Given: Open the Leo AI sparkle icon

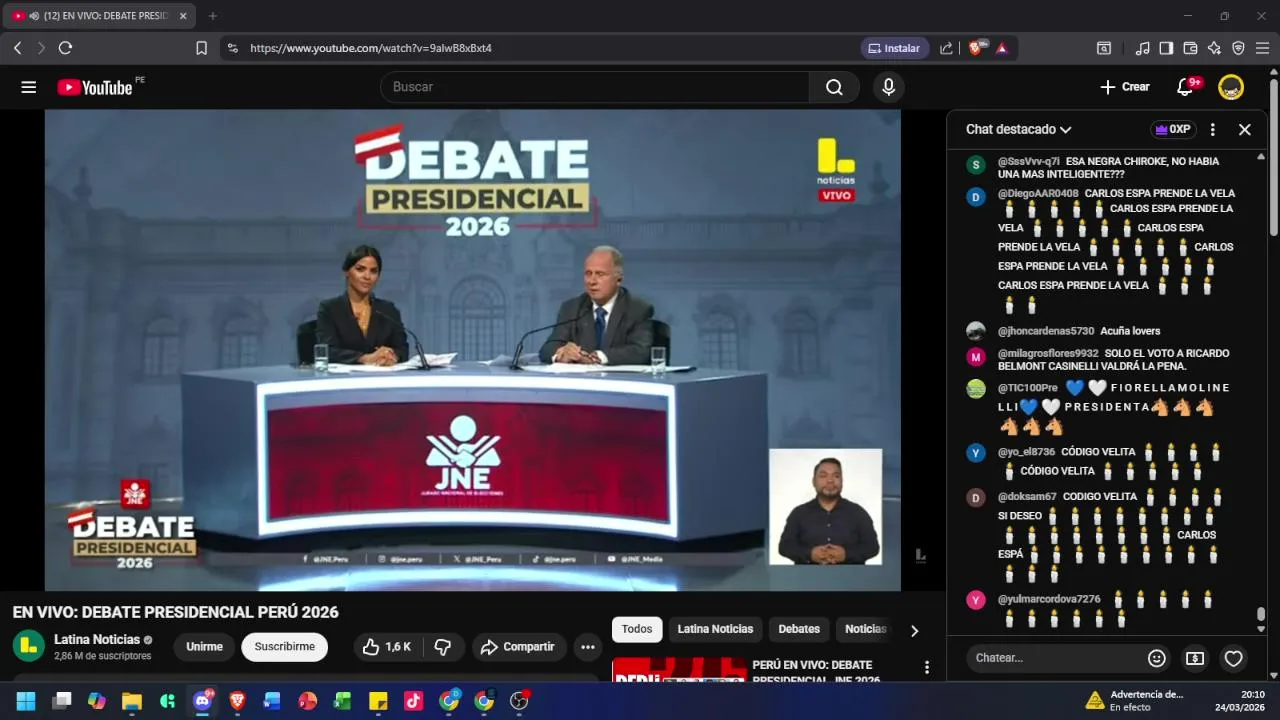Looking at the screenshot, I should 1214,48.
